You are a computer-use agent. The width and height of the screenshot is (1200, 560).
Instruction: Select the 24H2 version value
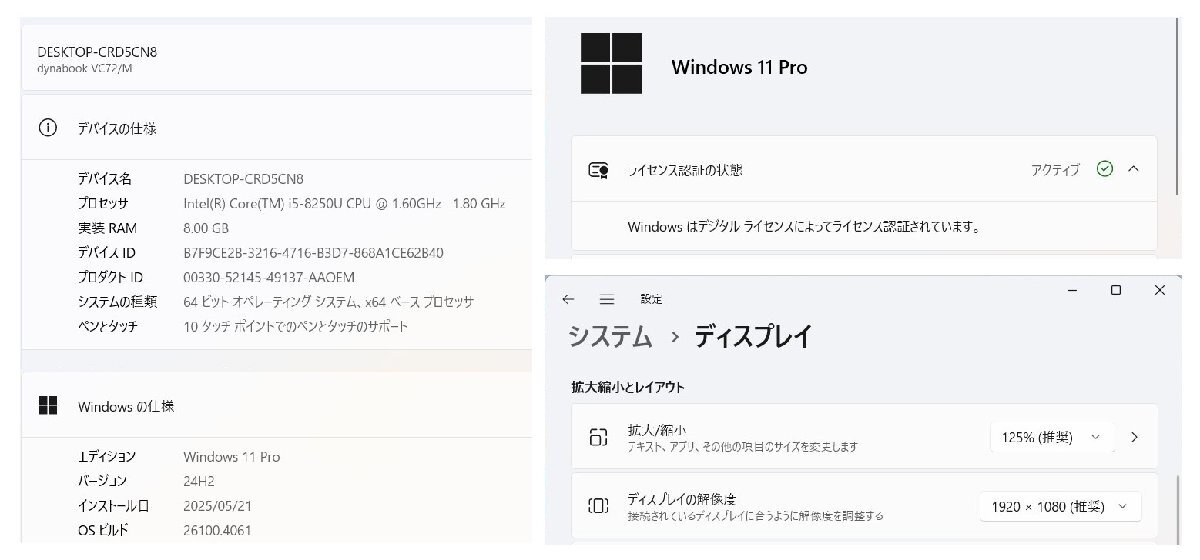198,481
